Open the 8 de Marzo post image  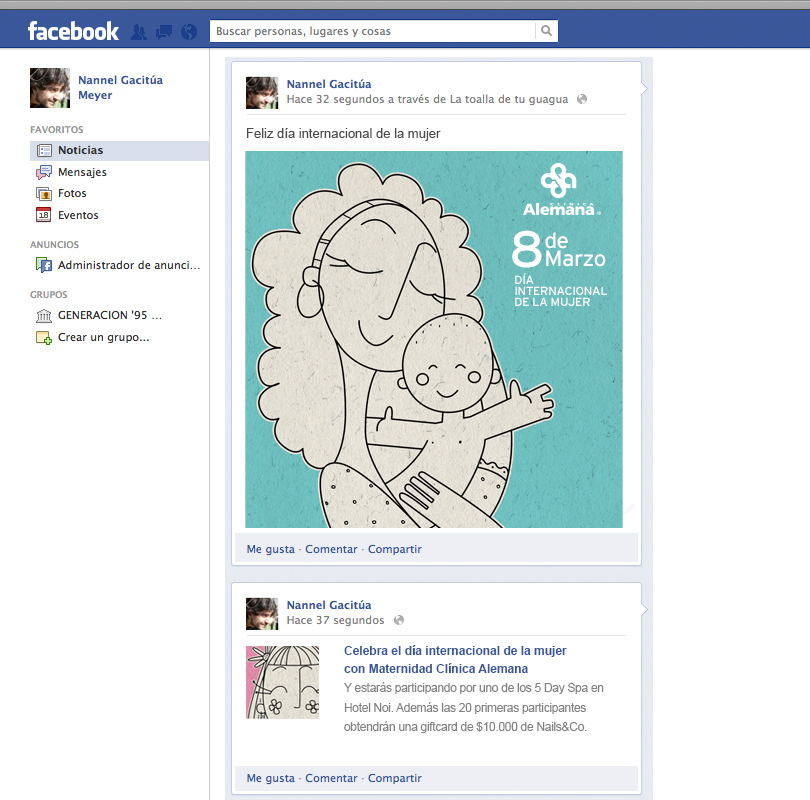click(x=434, y=339)
